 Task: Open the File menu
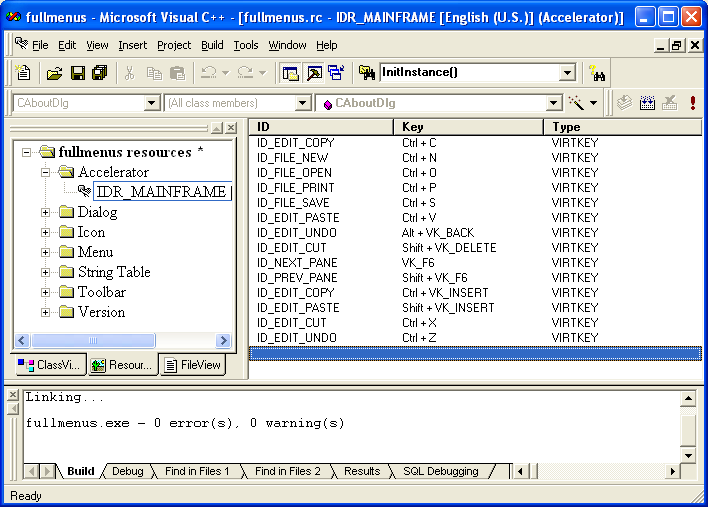[x=40, y=45]
